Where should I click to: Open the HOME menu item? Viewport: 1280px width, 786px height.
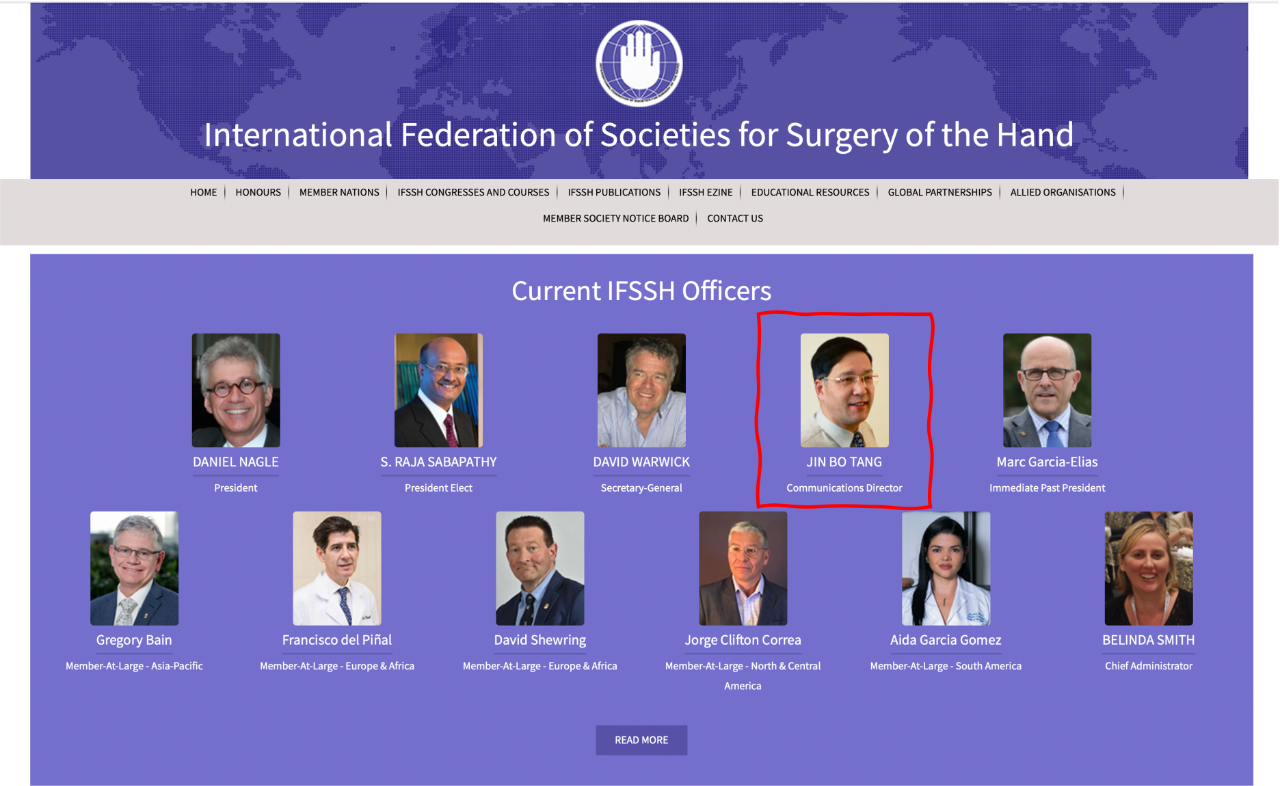(204, 192)
